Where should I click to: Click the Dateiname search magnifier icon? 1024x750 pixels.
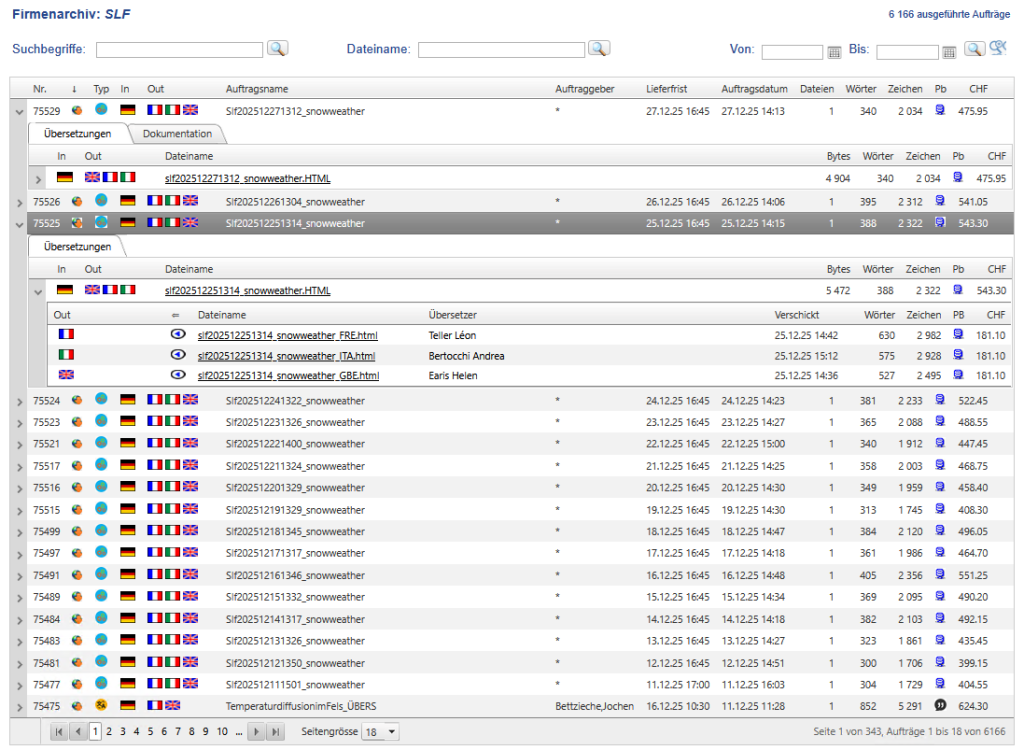tap(598, 49)
